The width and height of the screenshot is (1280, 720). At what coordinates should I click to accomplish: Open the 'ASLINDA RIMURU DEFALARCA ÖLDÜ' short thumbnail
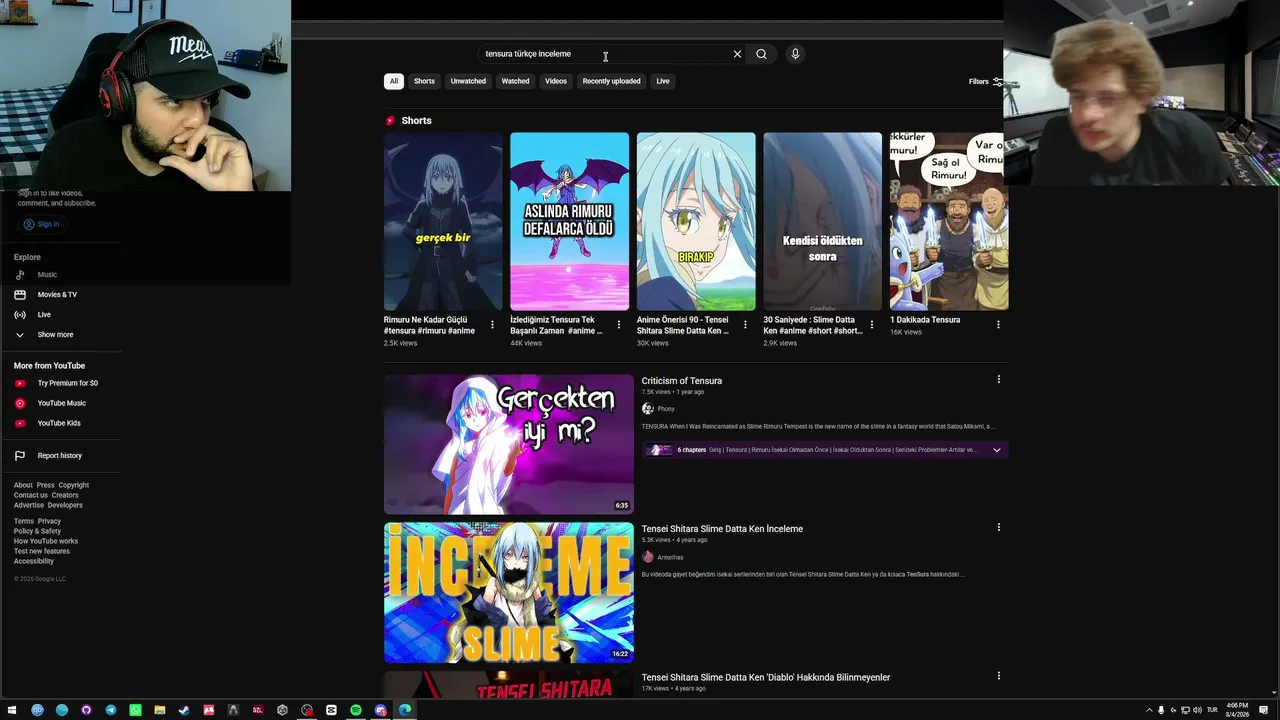(569, 221)
